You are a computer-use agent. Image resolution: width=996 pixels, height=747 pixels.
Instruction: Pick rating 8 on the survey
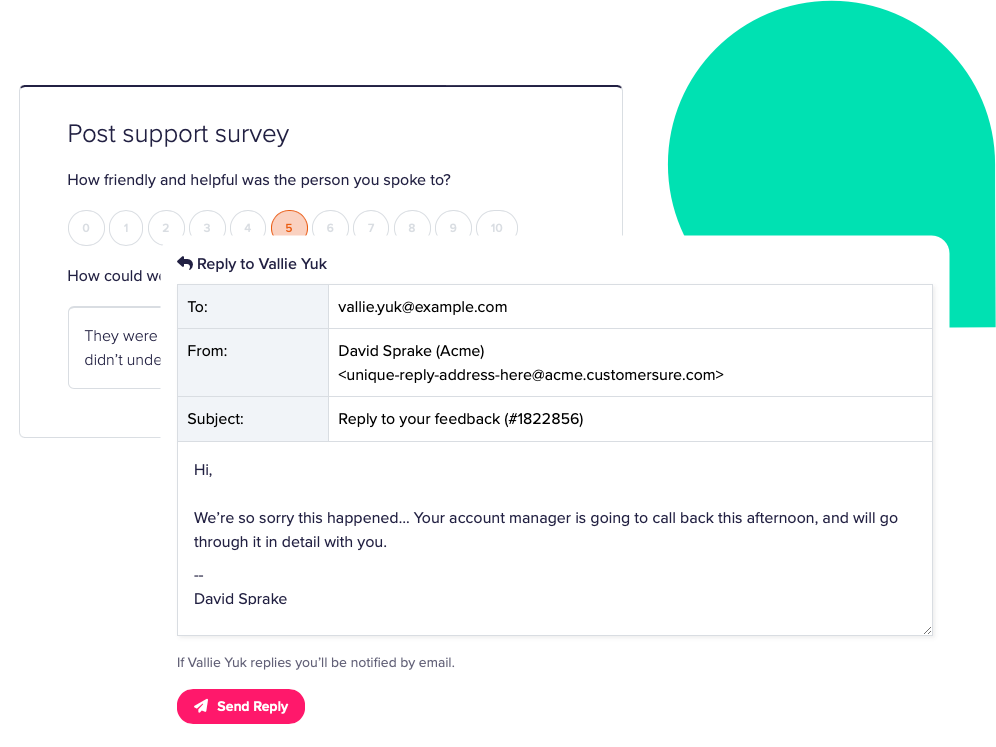[412, 228]
